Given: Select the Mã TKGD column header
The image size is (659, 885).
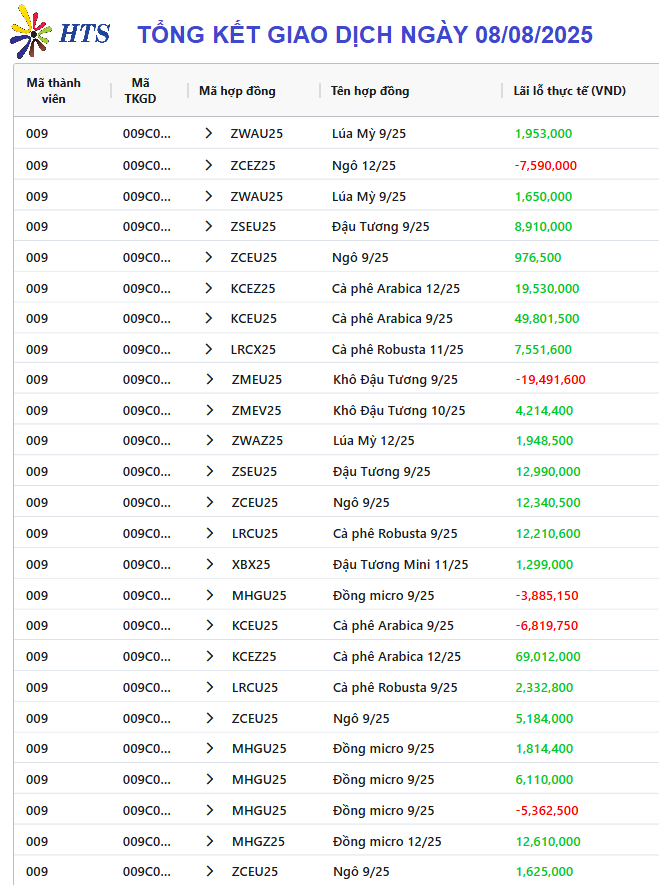Looking at the screenshot, I should (140, 91).
